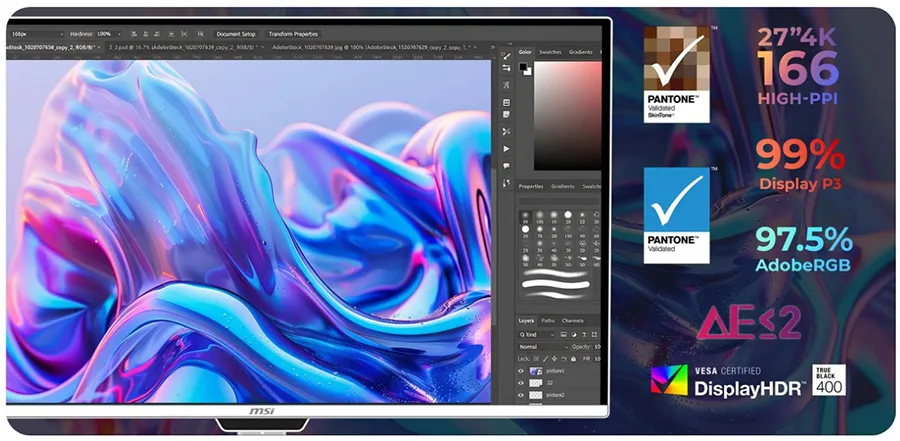Click the Notes panel icon below the grid icon
This screenshot has height=441, width=900.
506,114
